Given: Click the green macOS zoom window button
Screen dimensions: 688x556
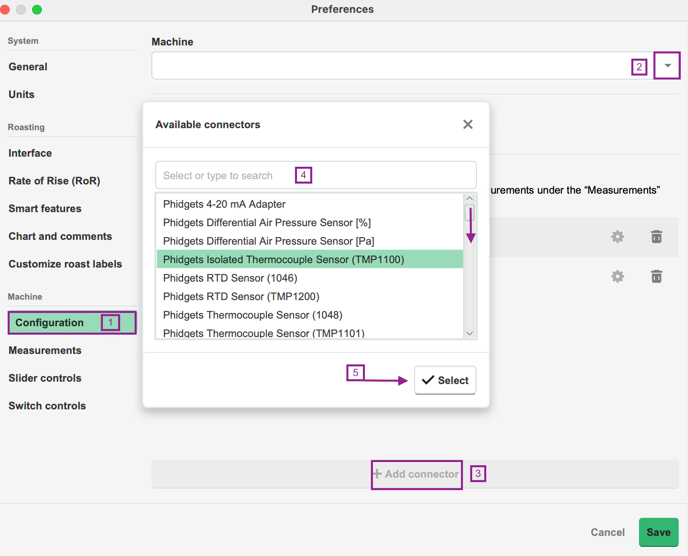Looking at the screenshot, I should (37, 9).
